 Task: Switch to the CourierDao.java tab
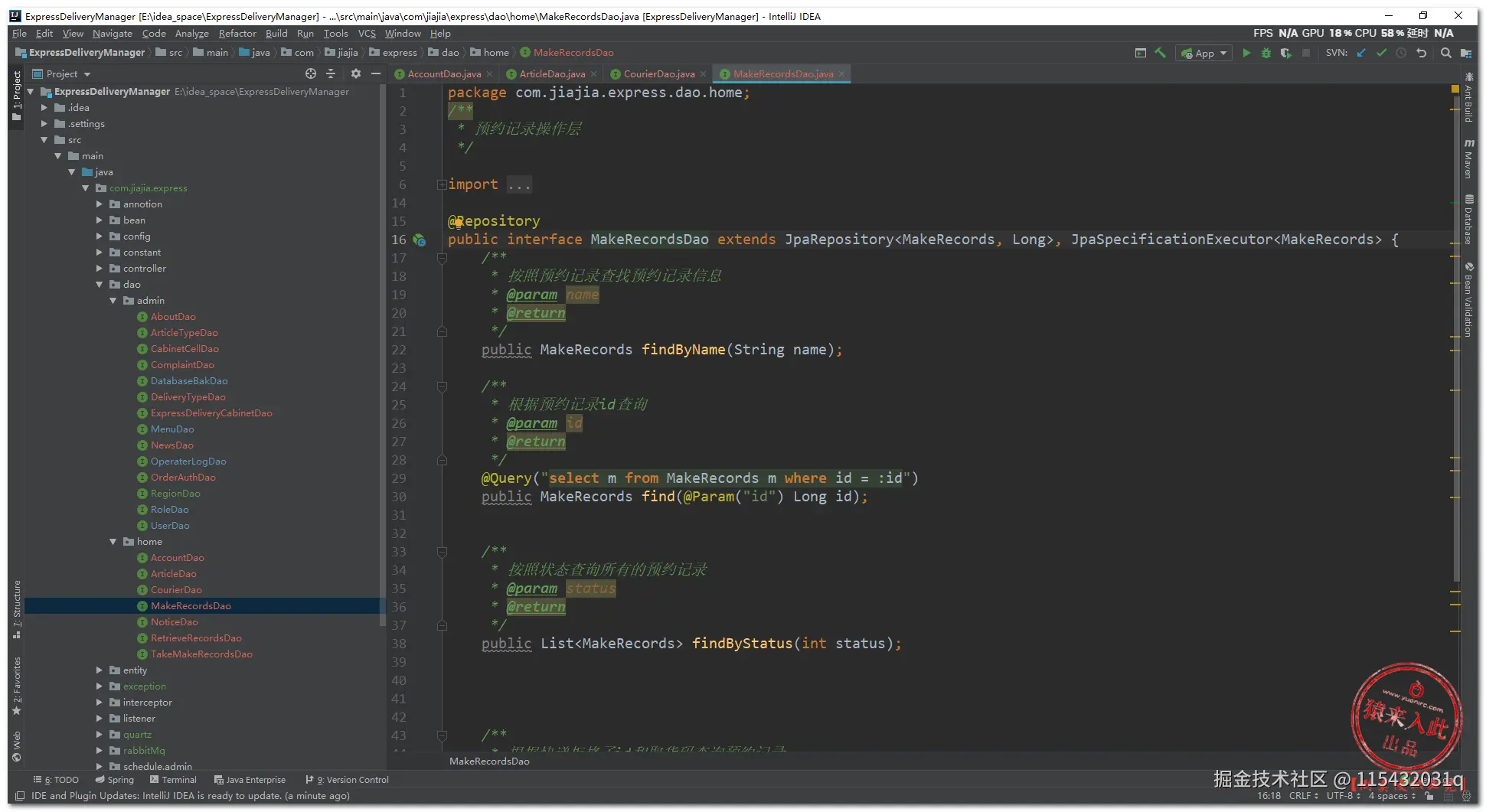(x=658, y=74)
